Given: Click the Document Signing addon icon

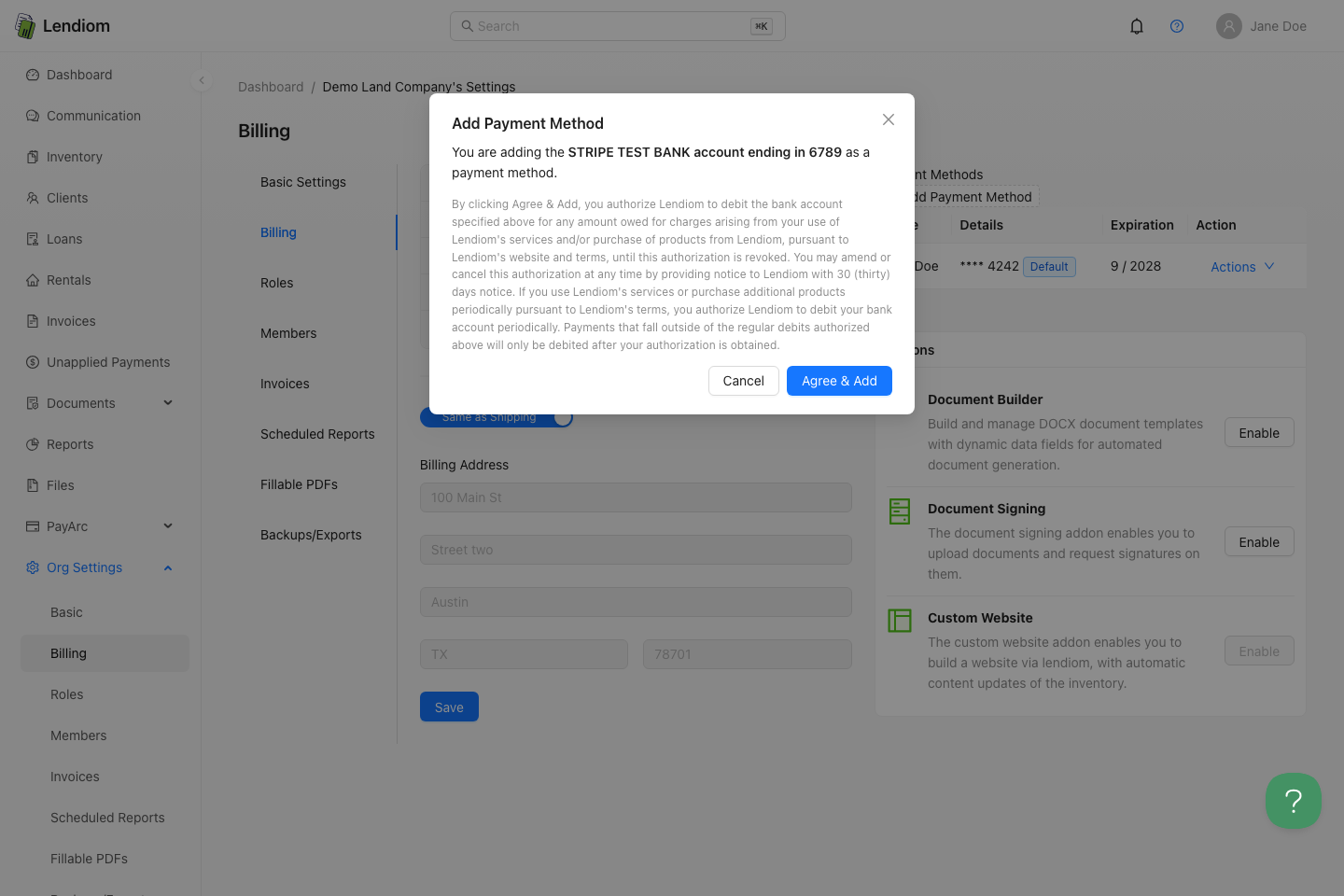Looking at the screenshot, I should [x=900, y=511].
